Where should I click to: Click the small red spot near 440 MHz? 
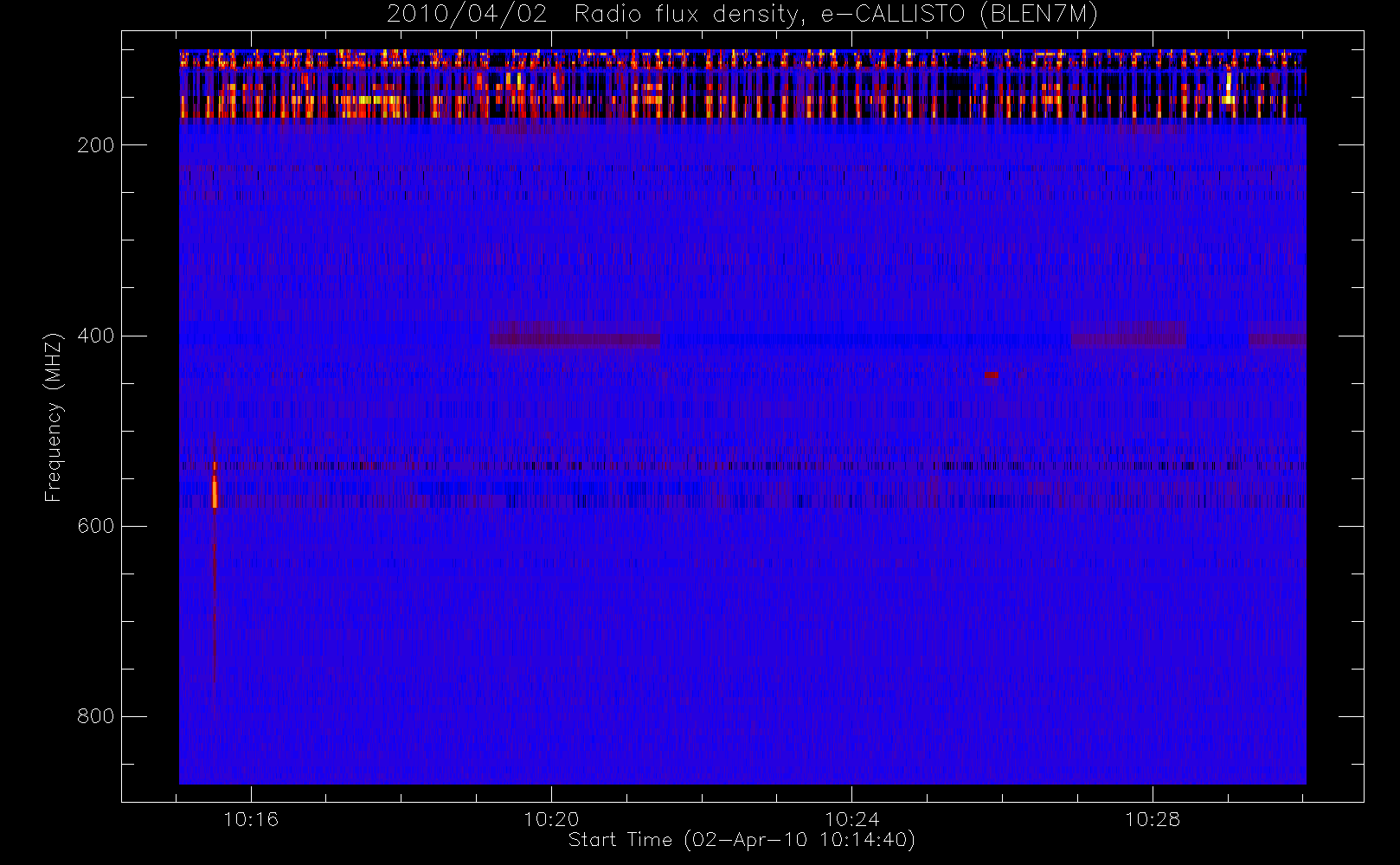992,375
